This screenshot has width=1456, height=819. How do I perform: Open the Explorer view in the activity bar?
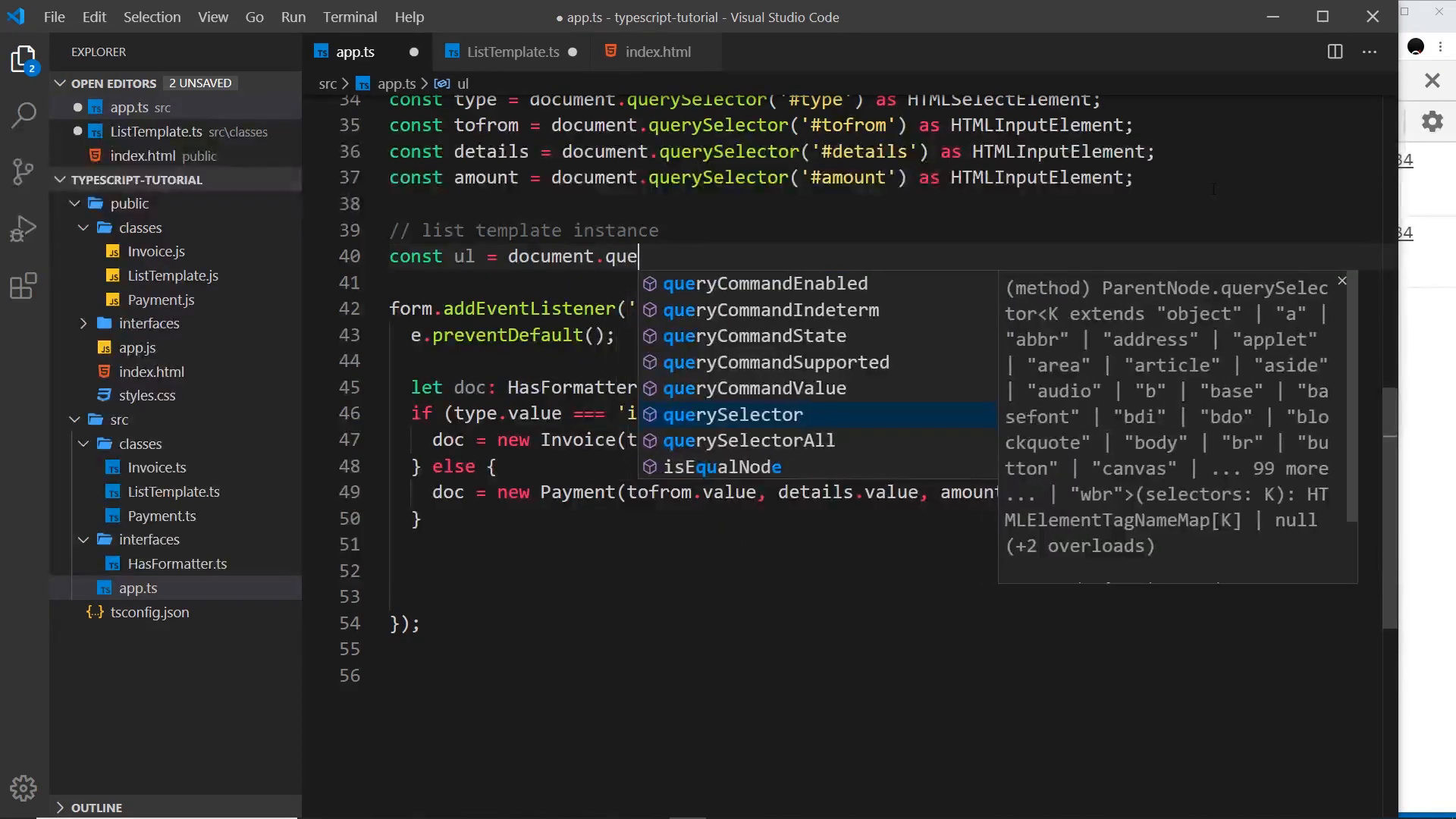tap(24, 59)
